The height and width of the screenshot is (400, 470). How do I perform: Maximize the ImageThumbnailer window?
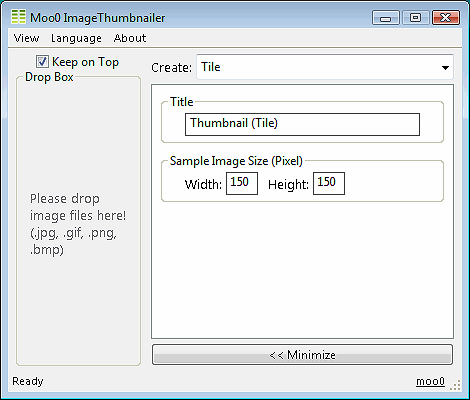415,18
